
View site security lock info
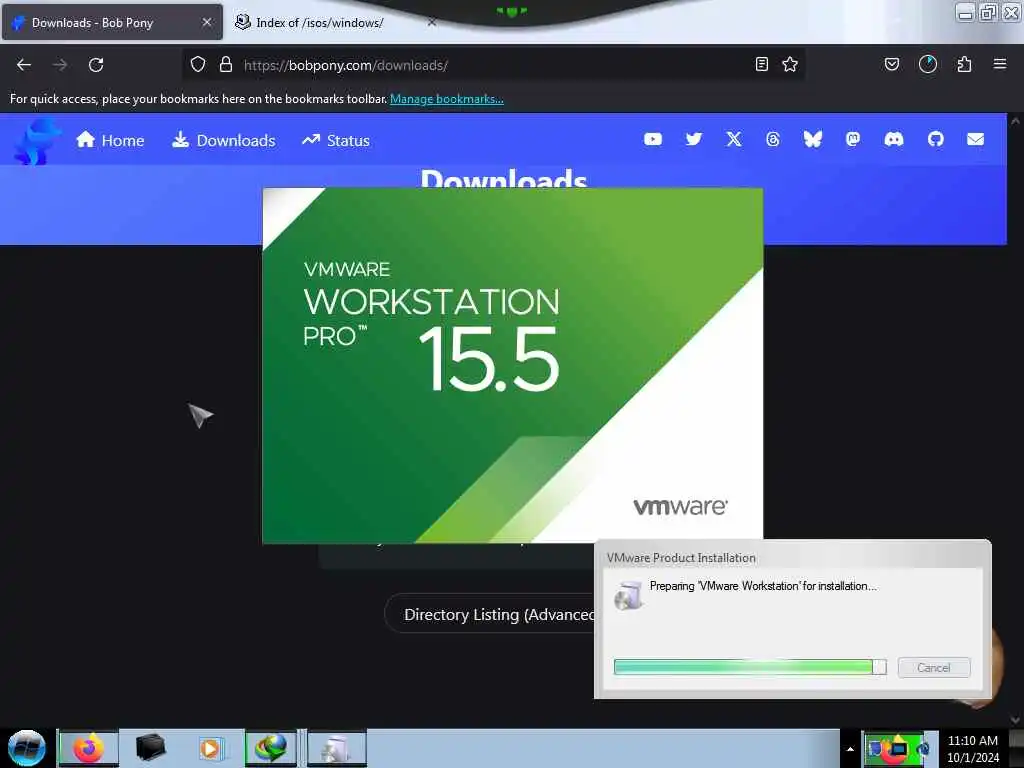pos(226,65)
